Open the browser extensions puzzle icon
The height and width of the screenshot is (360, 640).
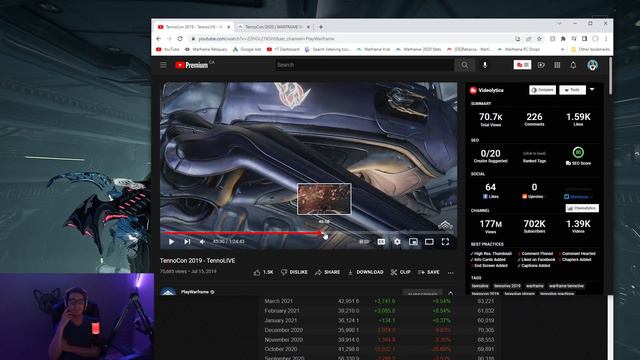point(563,39)
